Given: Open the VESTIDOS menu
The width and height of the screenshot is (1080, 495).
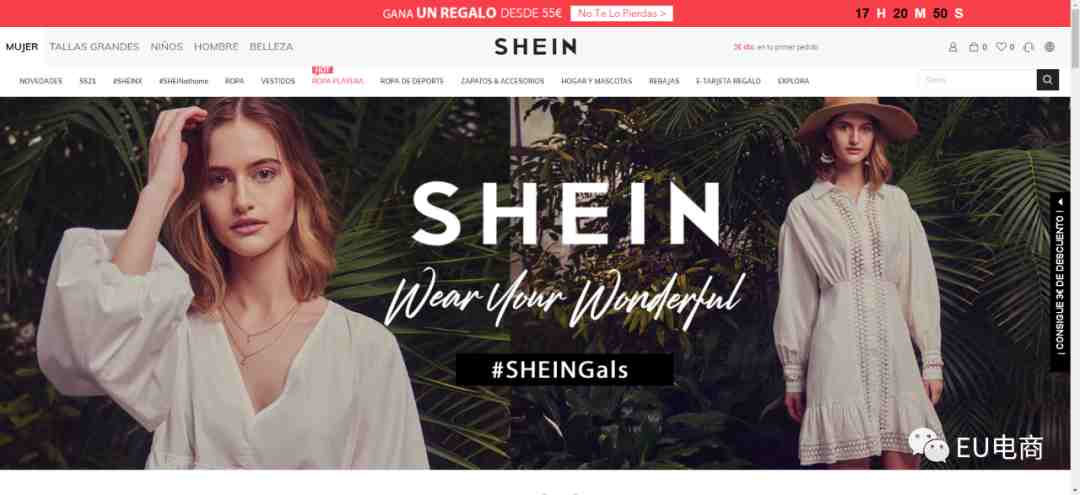Looking at the screenshot, I should [278, 81].
